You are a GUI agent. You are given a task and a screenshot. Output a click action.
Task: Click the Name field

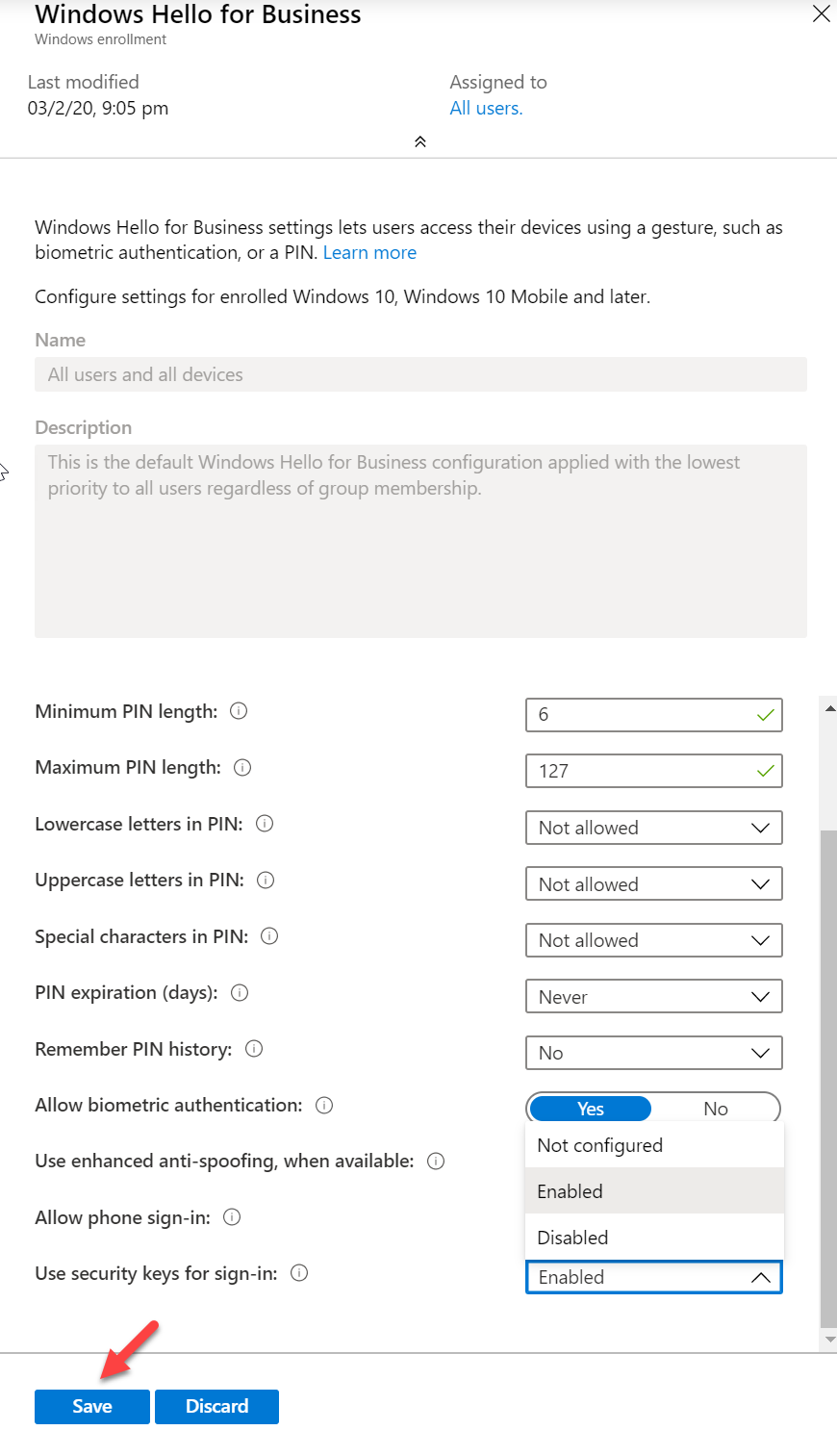(420, 374)
